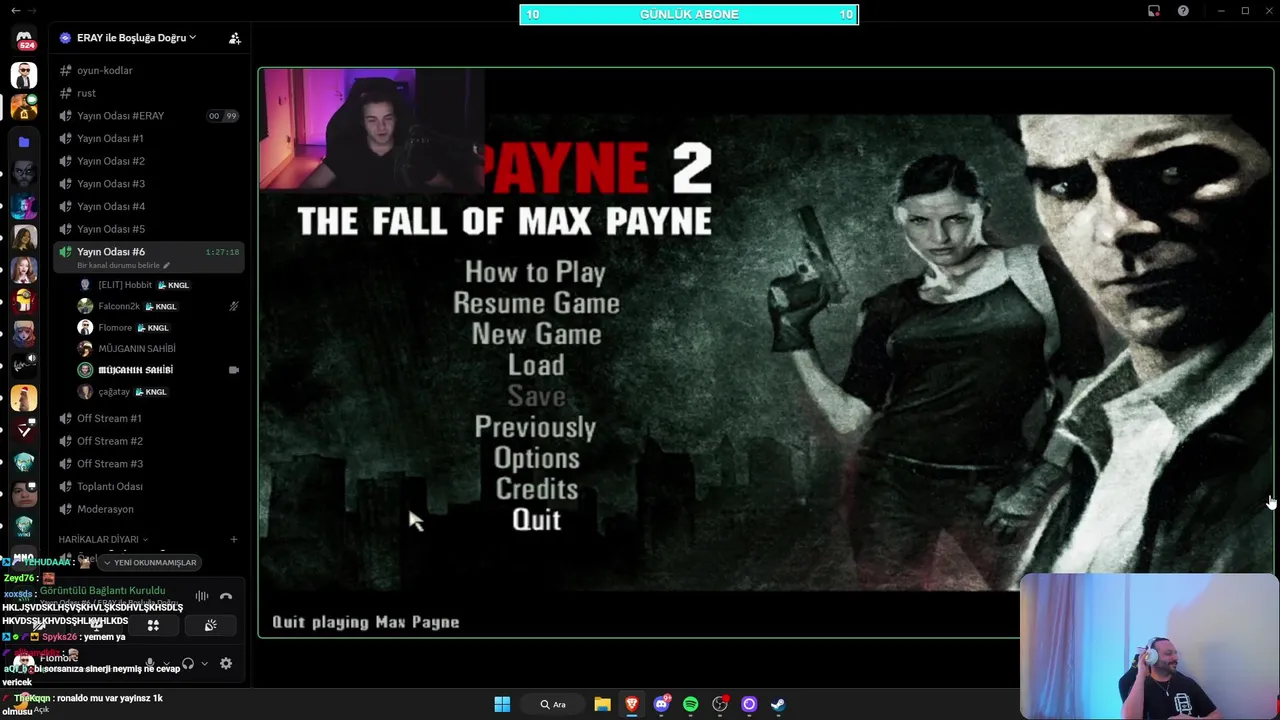Join Off Stream #2 voice channel
This screenshot has width=1280, height=720.
point(149,441)
